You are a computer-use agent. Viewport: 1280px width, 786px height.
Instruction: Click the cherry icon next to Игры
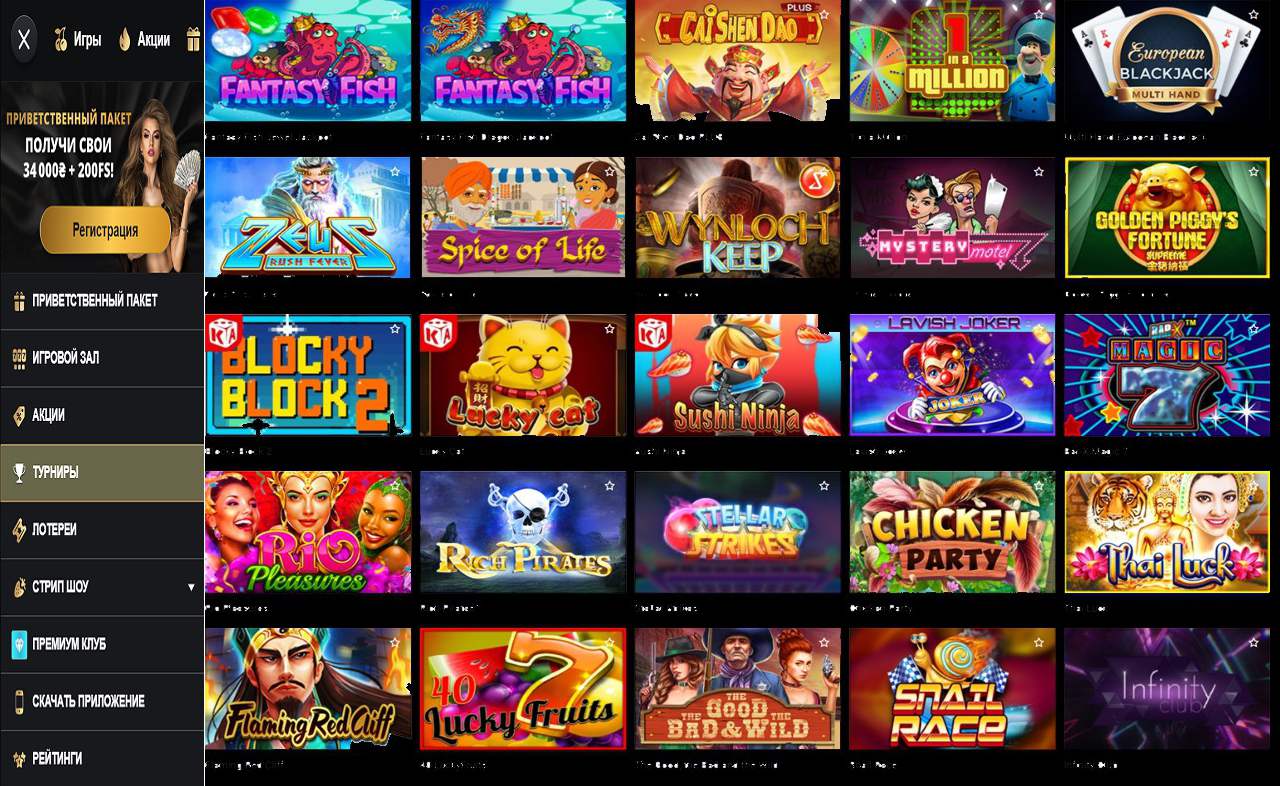60,40
